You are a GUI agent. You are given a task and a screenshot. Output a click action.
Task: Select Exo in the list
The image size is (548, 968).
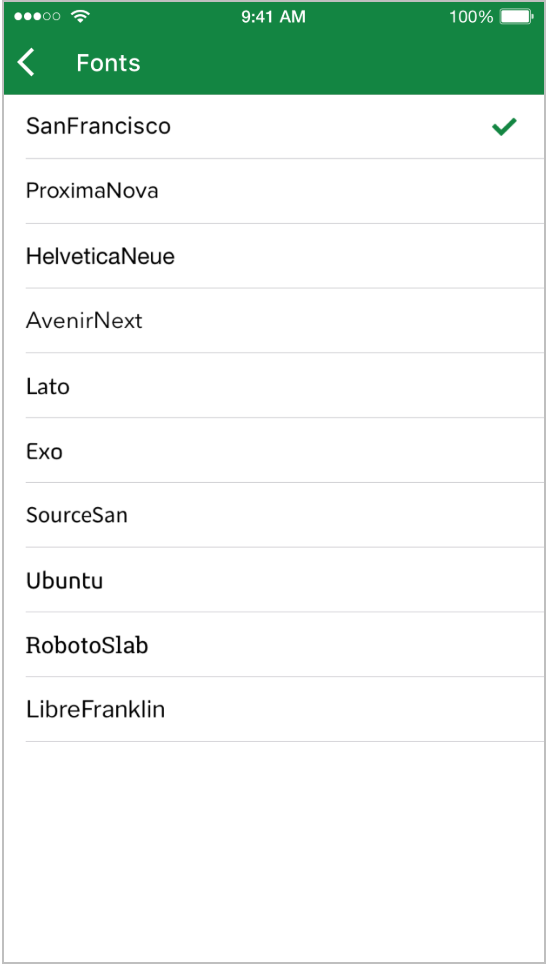pos(274,450)
